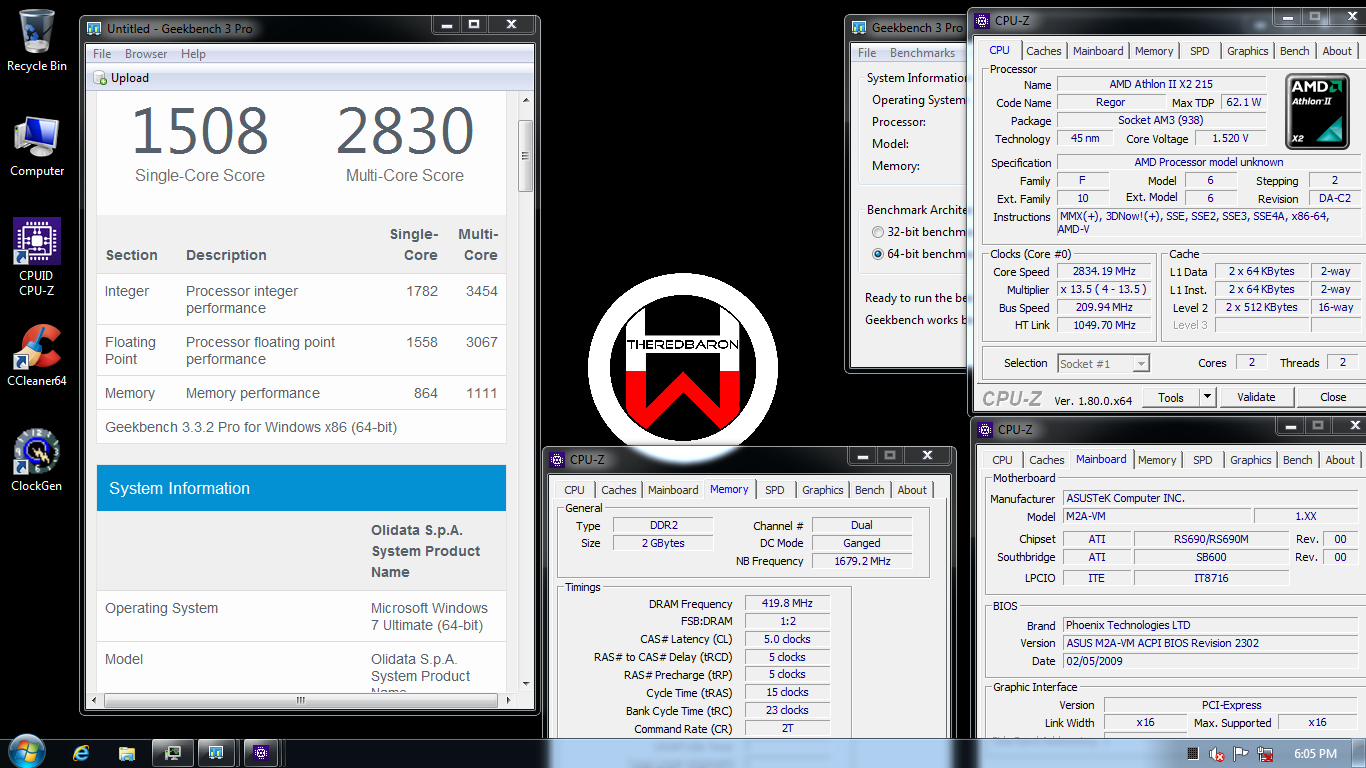Open Windows Explorer folder on the taskbar
The height and width of the screenshot is (768, 1366).
[x=127, y=752]
